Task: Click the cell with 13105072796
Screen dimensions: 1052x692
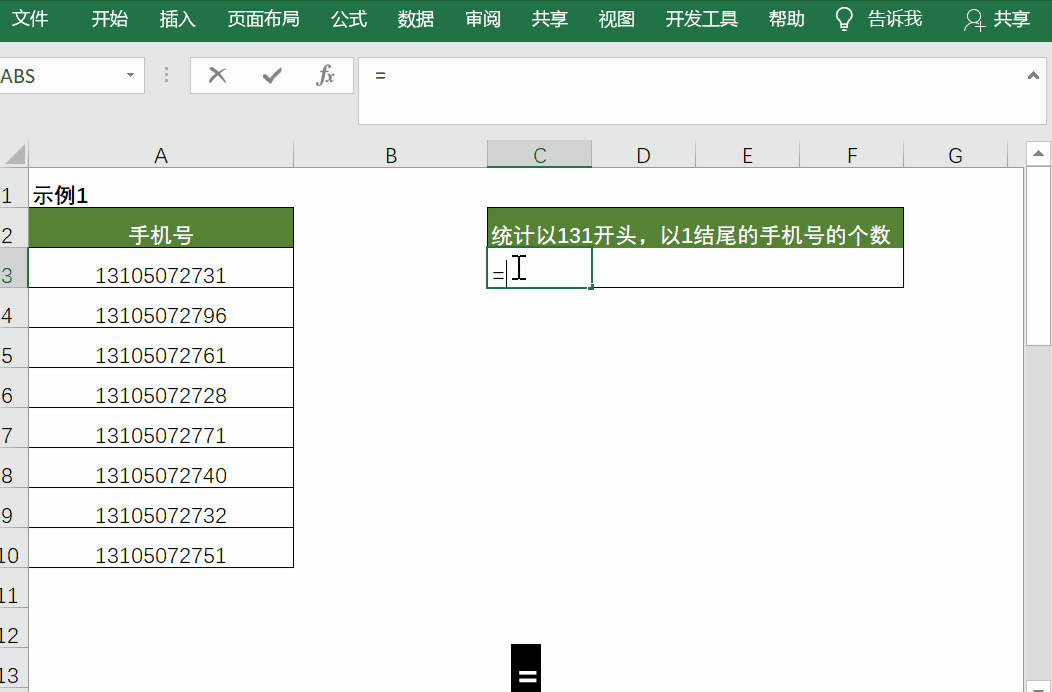Action: coord(161,308)
